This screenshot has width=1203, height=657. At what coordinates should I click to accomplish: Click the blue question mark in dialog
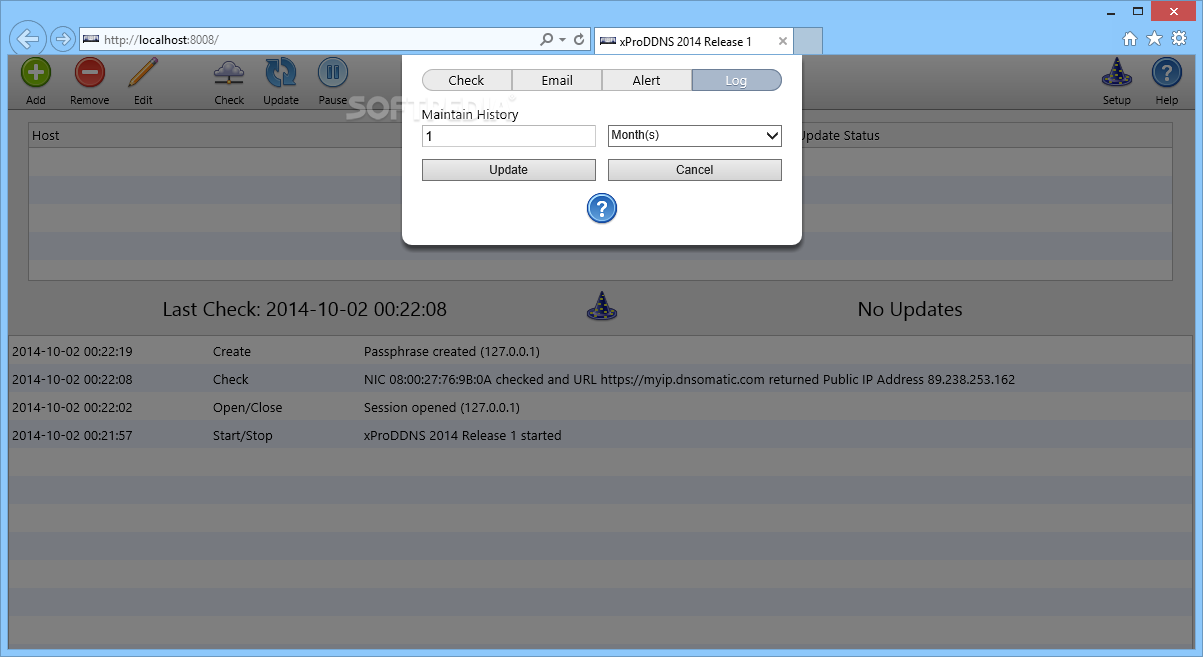click(x=601, y=208)
